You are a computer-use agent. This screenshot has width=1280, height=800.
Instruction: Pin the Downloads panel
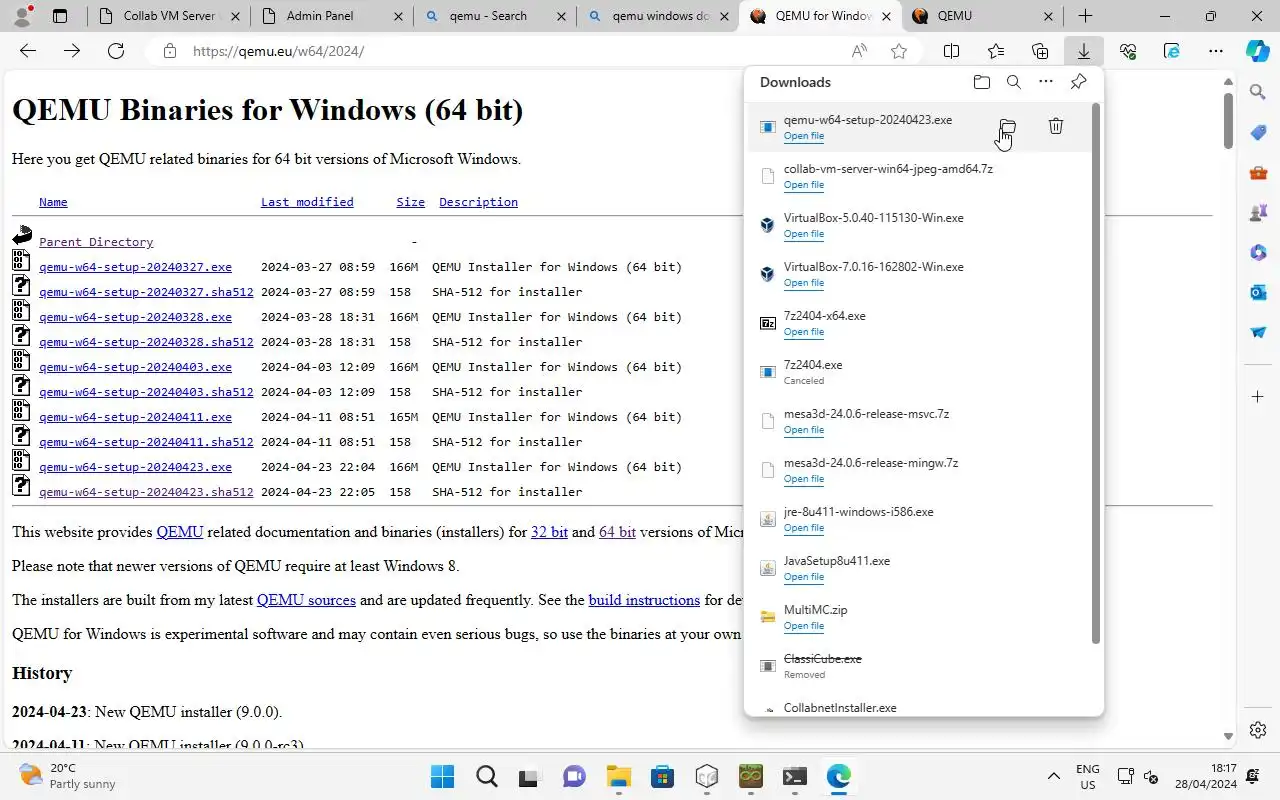tap(1078, 82)
